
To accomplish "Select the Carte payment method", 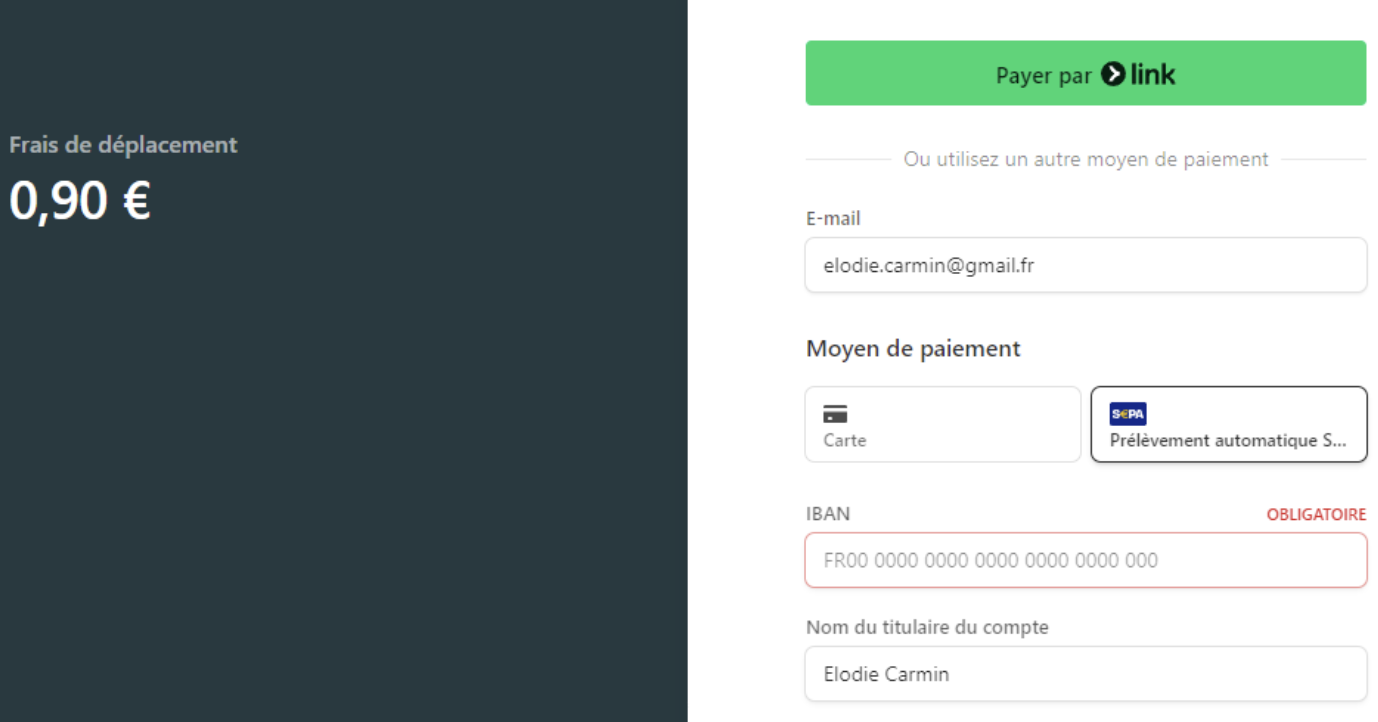I will tap(943, 425).
